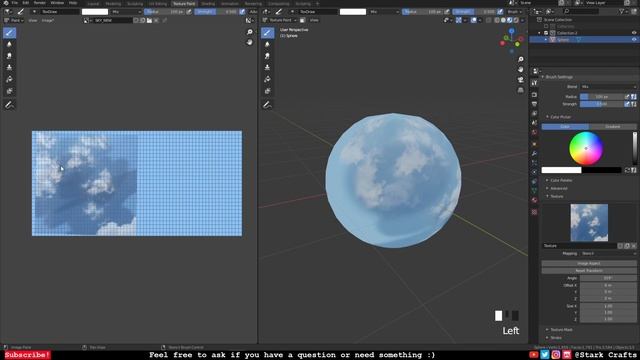Select the Annotate tool in the image editor toolbar

point(9,105)
